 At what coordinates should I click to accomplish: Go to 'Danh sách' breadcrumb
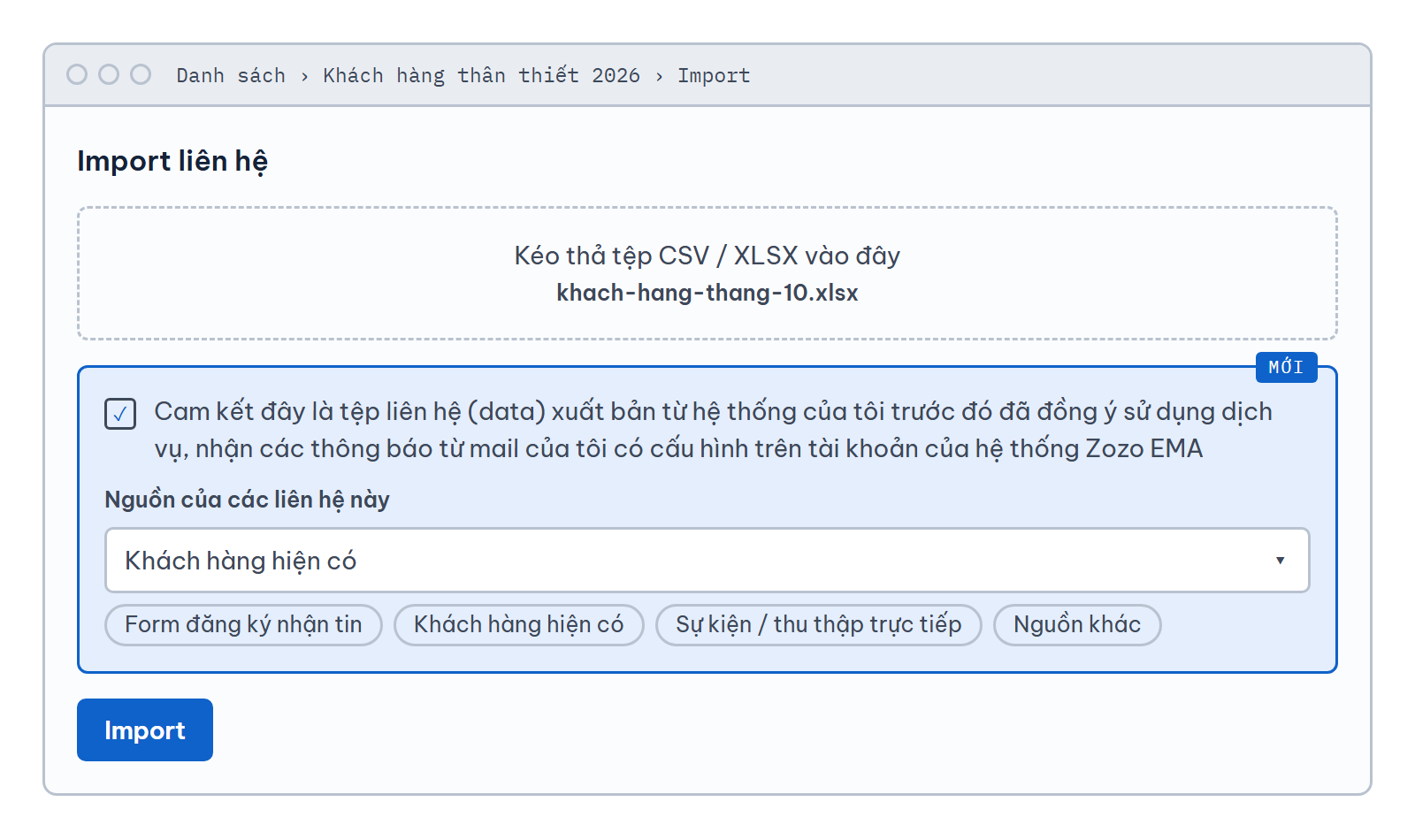click(231, 75)
